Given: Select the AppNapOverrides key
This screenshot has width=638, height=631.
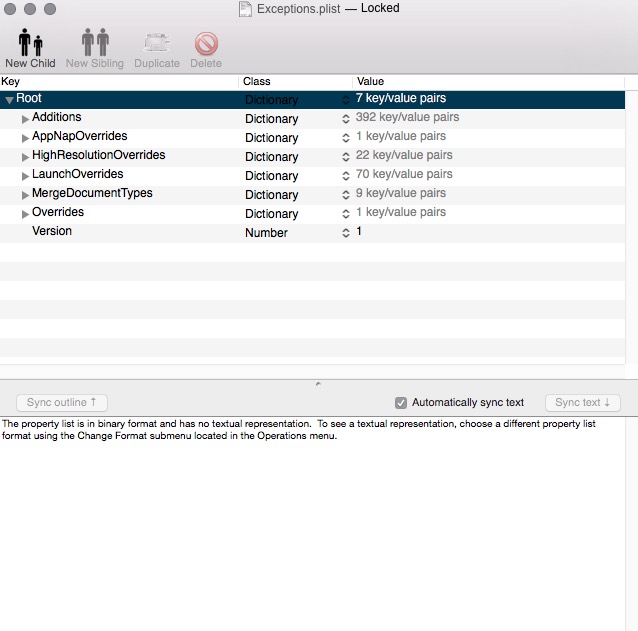Looking at the screenshot, I should pyautogui.click(x=80, y=136).
